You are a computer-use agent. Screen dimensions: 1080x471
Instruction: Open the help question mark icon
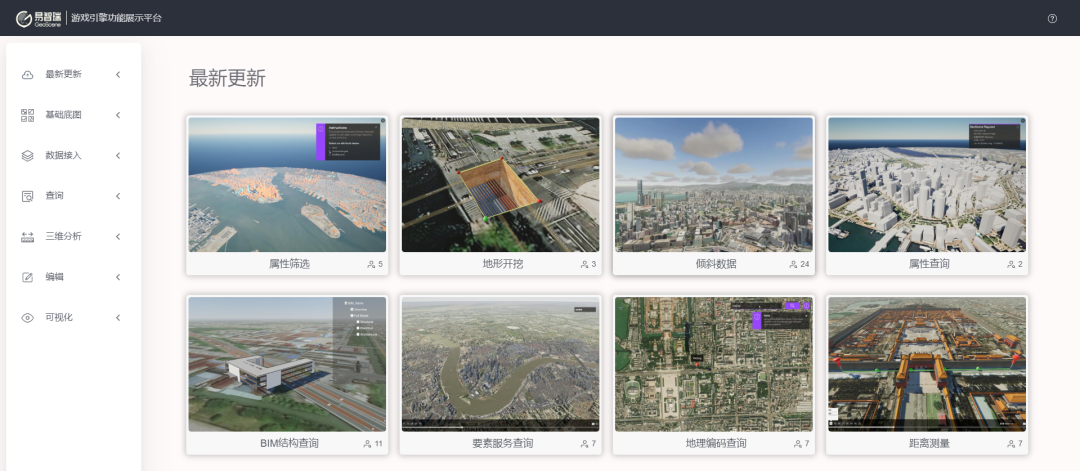(x=1052, y=19)
